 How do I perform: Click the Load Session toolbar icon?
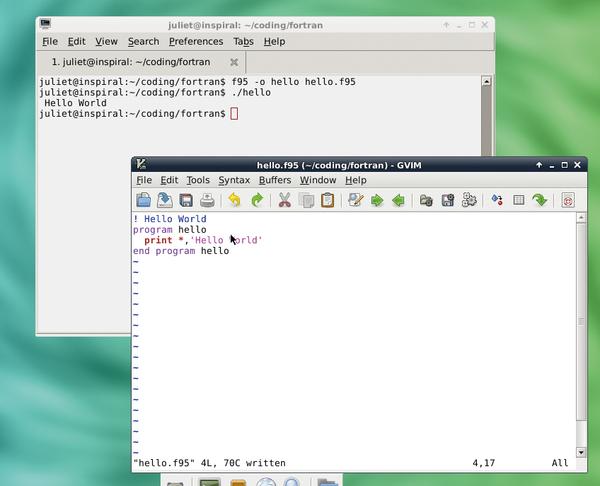[x=426, y=200]
